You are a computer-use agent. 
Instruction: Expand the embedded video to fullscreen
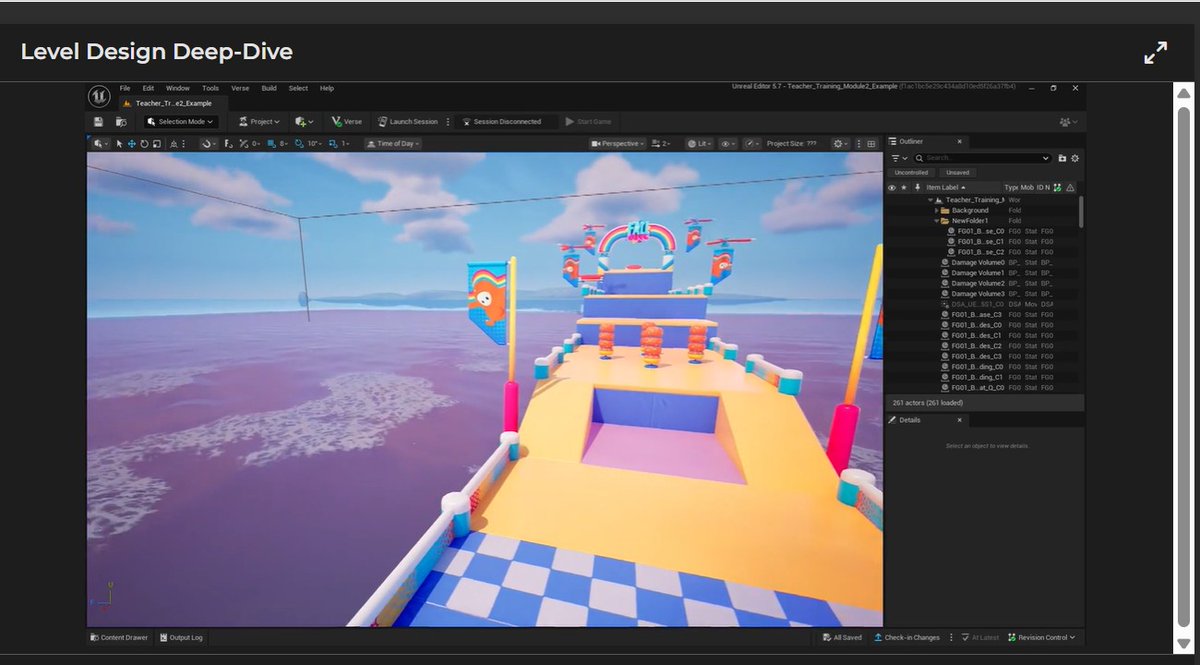click(1155, 53)
